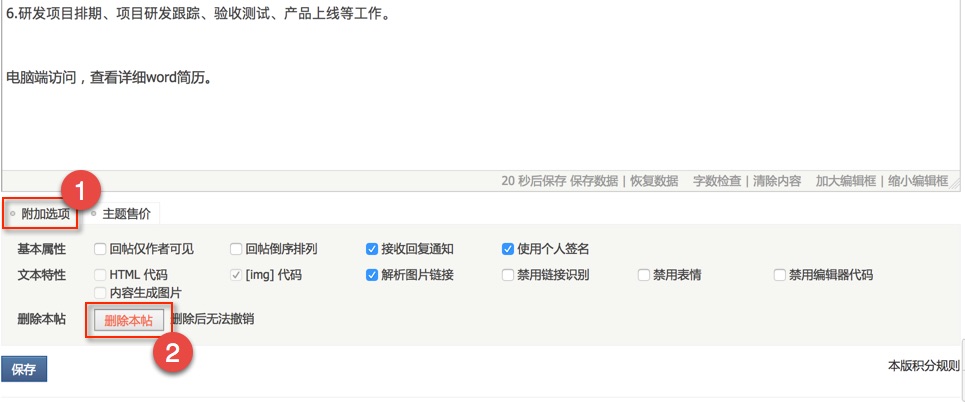Click the 字数检查 link
This screenshot has height=402, width=965.
pyautogui.click(x=719, y=181)
